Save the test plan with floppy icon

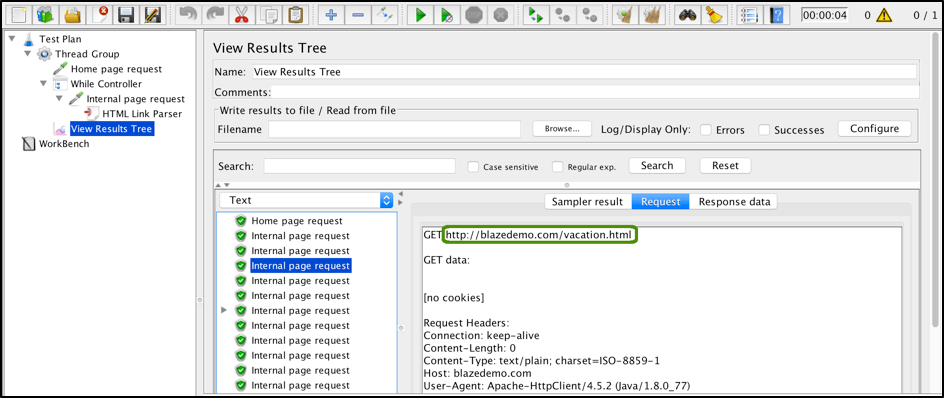(126, 14)
